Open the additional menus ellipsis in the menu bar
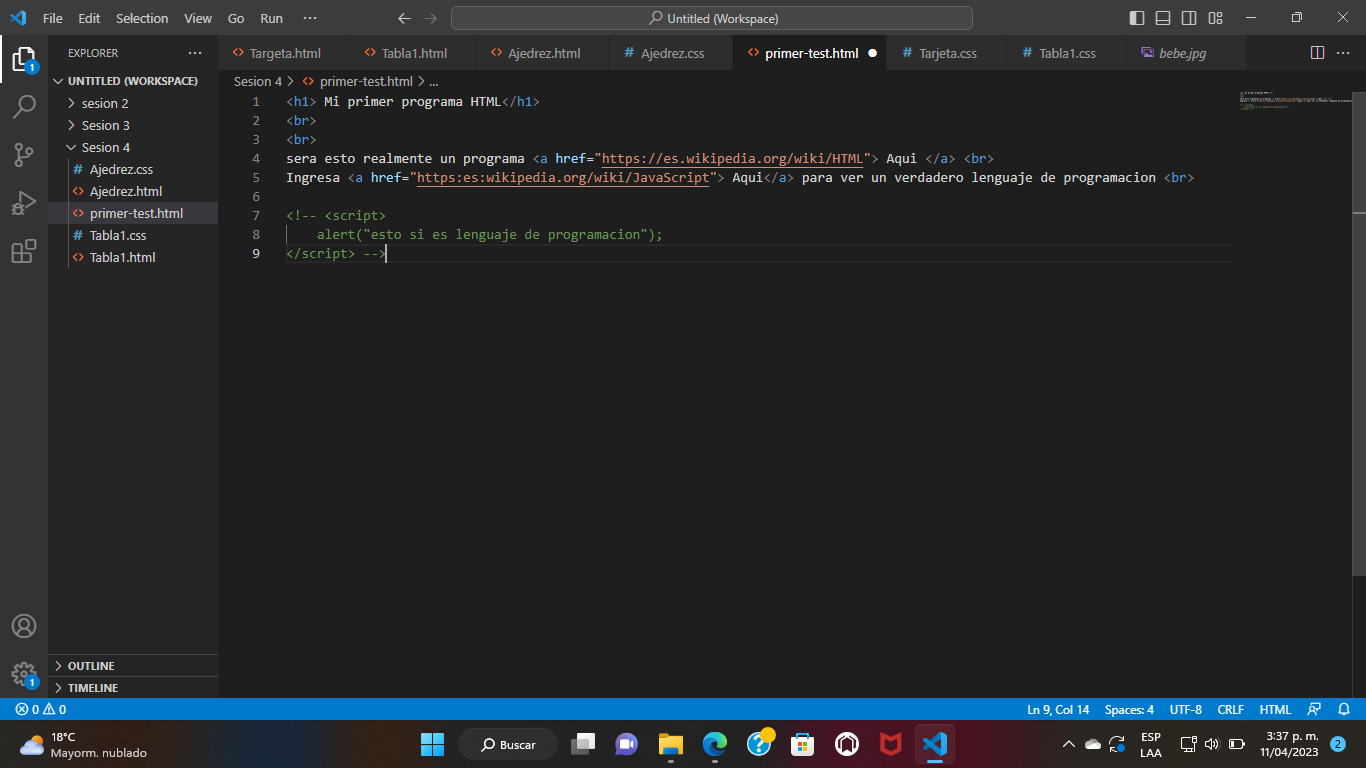This screenshot has width=1366, height=768. coord(310,18)
